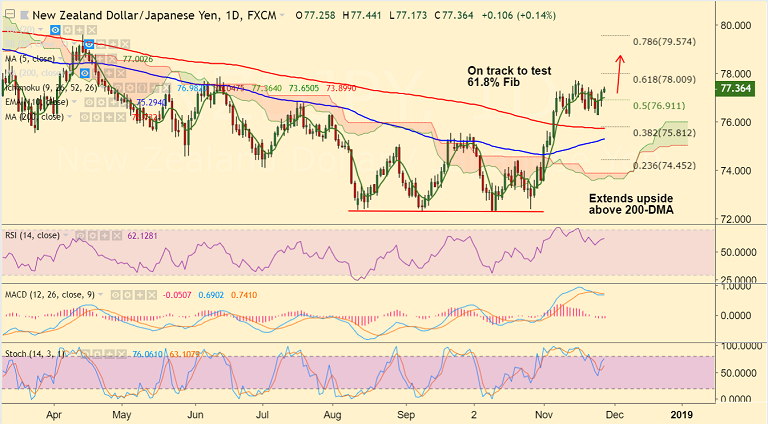Expand the Vol (20) dropdown arrow
The width and height of the screenshot is (768, 424).
pos(40,29)
